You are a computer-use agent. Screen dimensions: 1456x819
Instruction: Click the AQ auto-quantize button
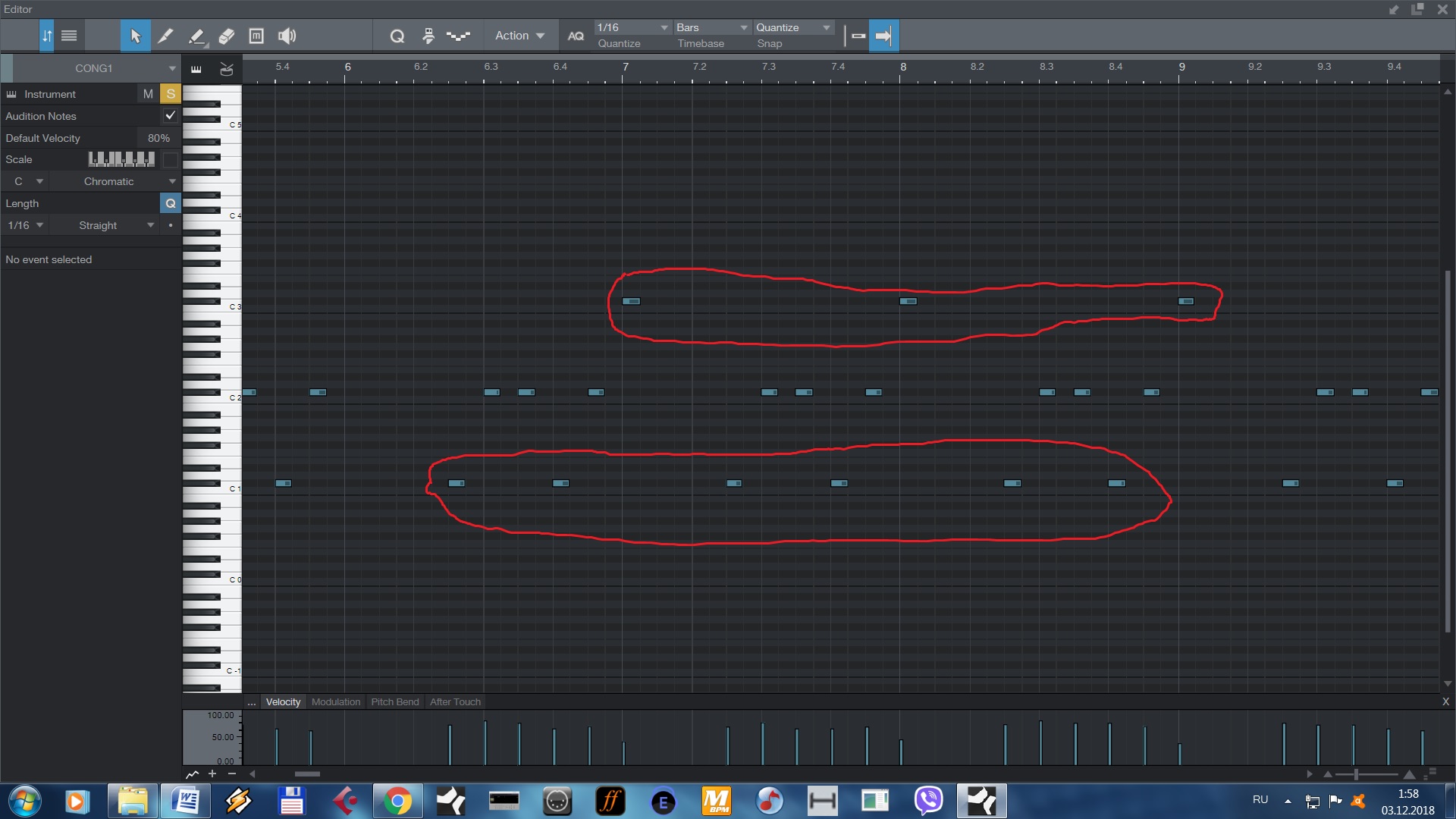tap(576, 36)
